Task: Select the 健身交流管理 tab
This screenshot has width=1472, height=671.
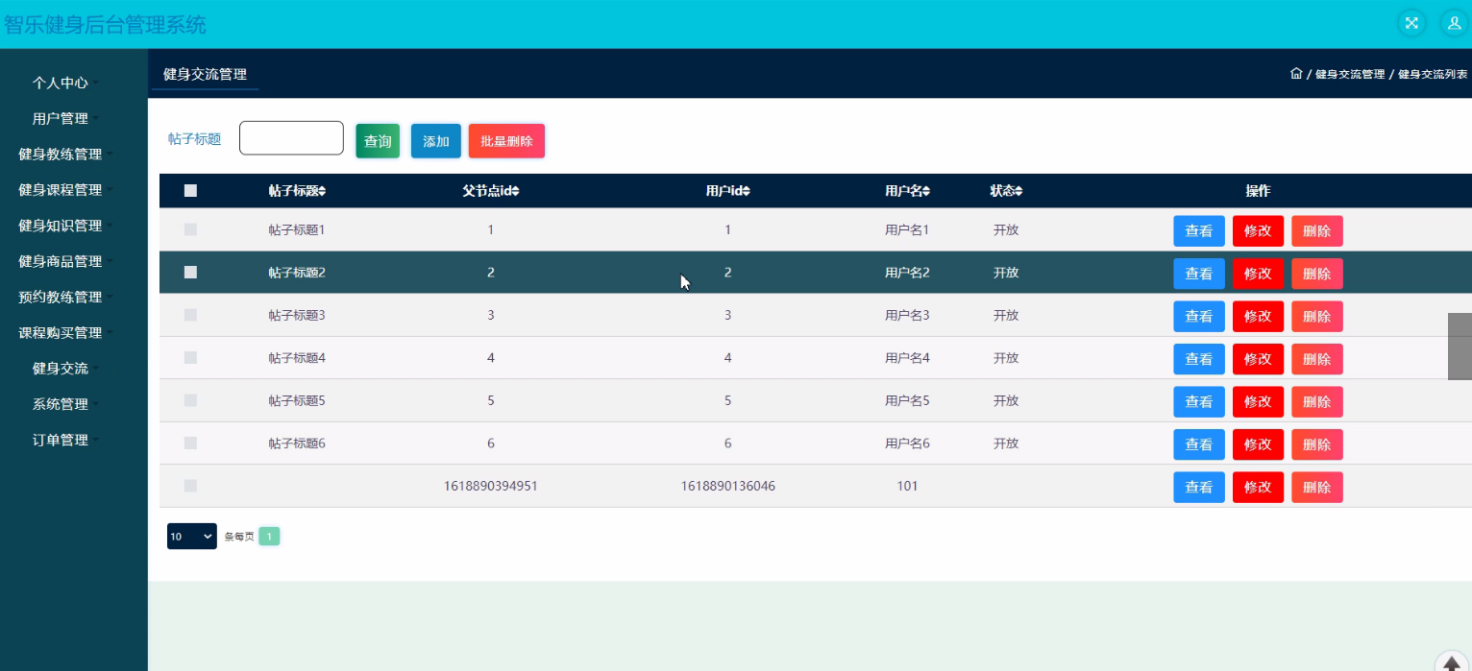Action: pyautogui.click(x=205, y=74)
